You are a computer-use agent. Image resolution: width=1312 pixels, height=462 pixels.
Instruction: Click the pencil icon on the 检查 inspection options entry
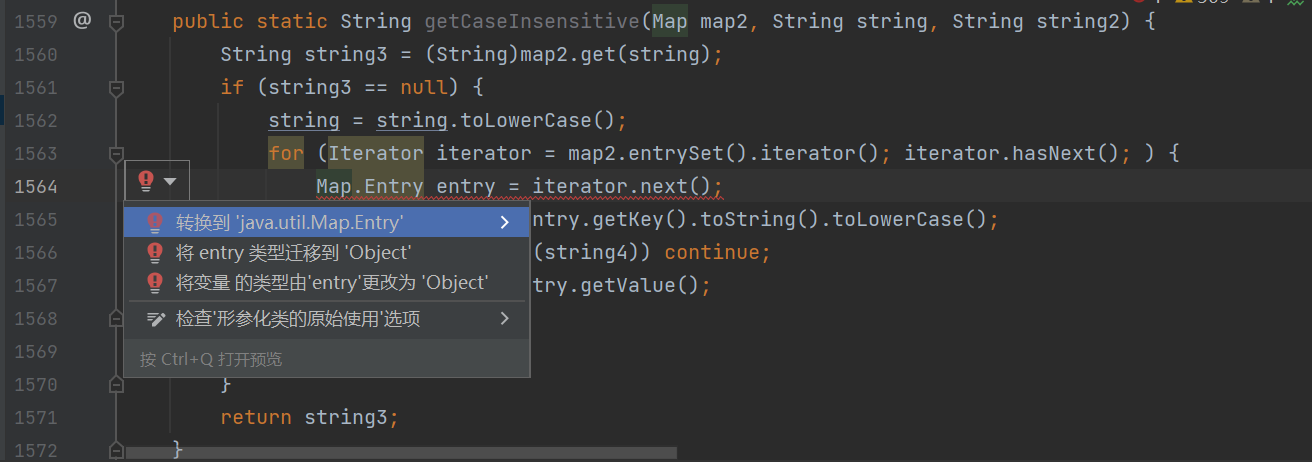tap(155, 319)
